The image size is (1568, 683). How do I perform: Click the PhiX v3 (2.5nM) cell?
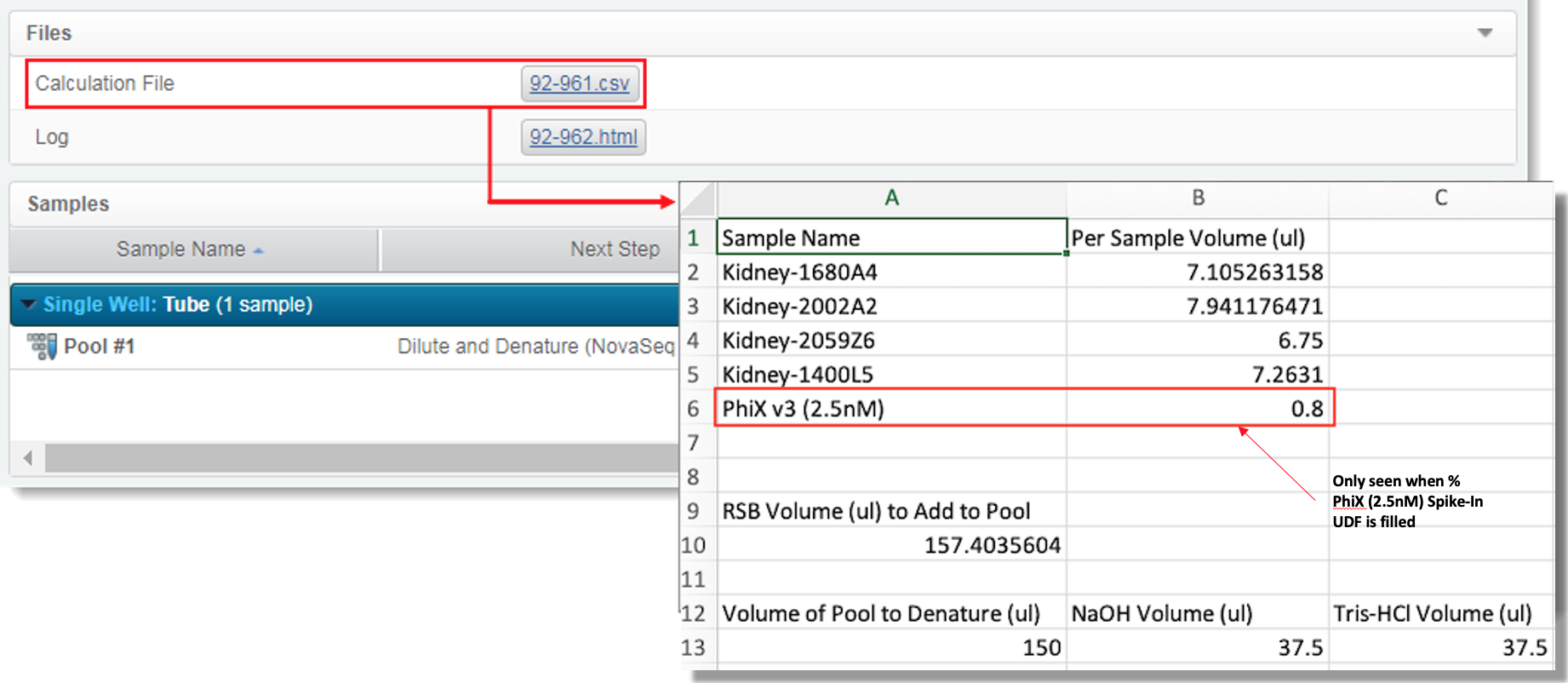tap(890, 409)
